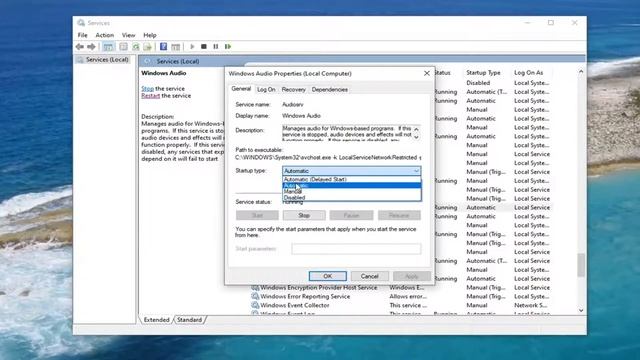This screenshot has height=360, width=640.
Task: Dismiss the dialog with Cancel
Action: (370, 276)
